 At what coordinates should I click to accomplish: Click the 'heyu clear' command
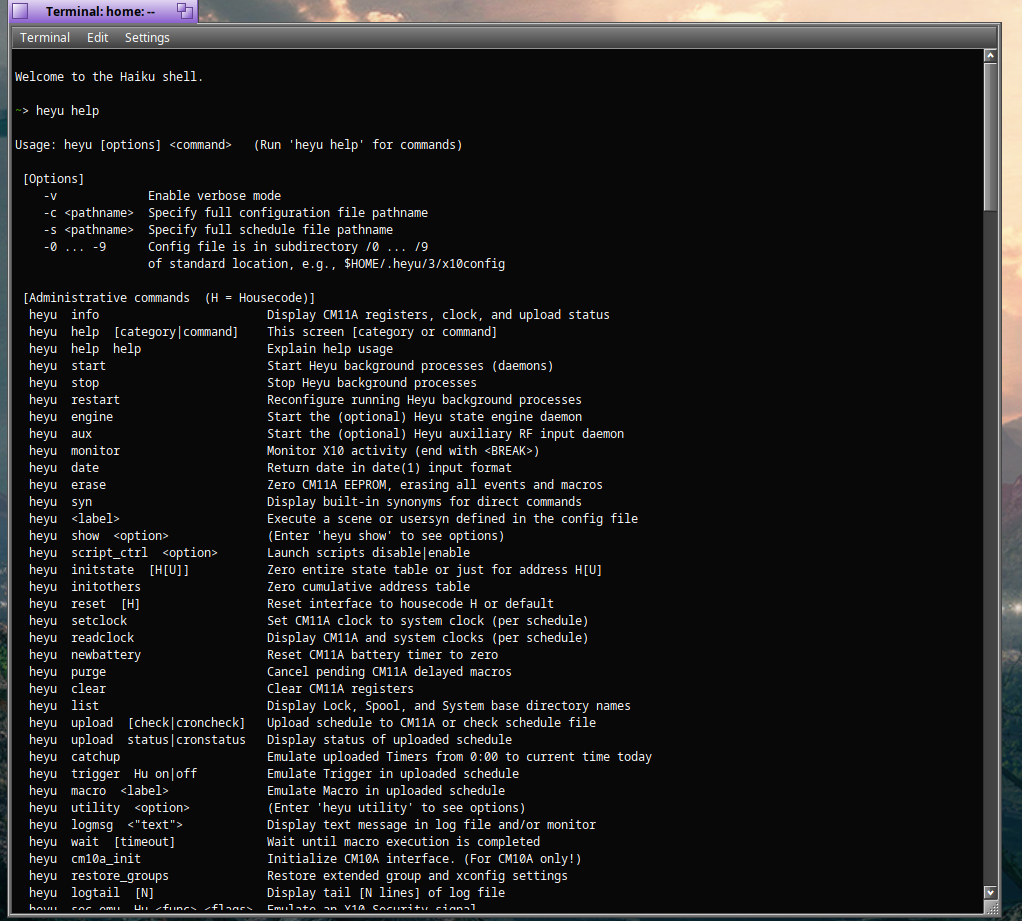pyautogui.click(x=67, y=688)
